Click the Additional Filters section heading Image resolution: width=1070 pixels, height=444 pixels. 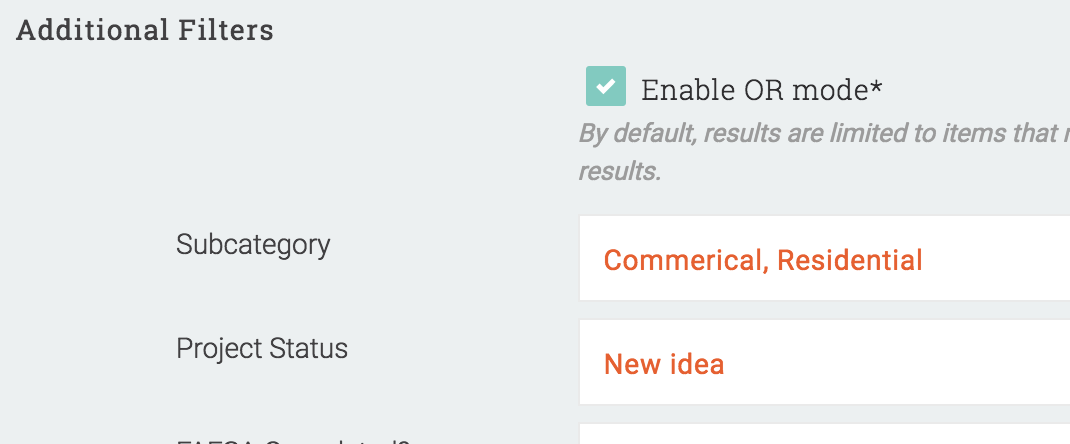pos(145,30)
